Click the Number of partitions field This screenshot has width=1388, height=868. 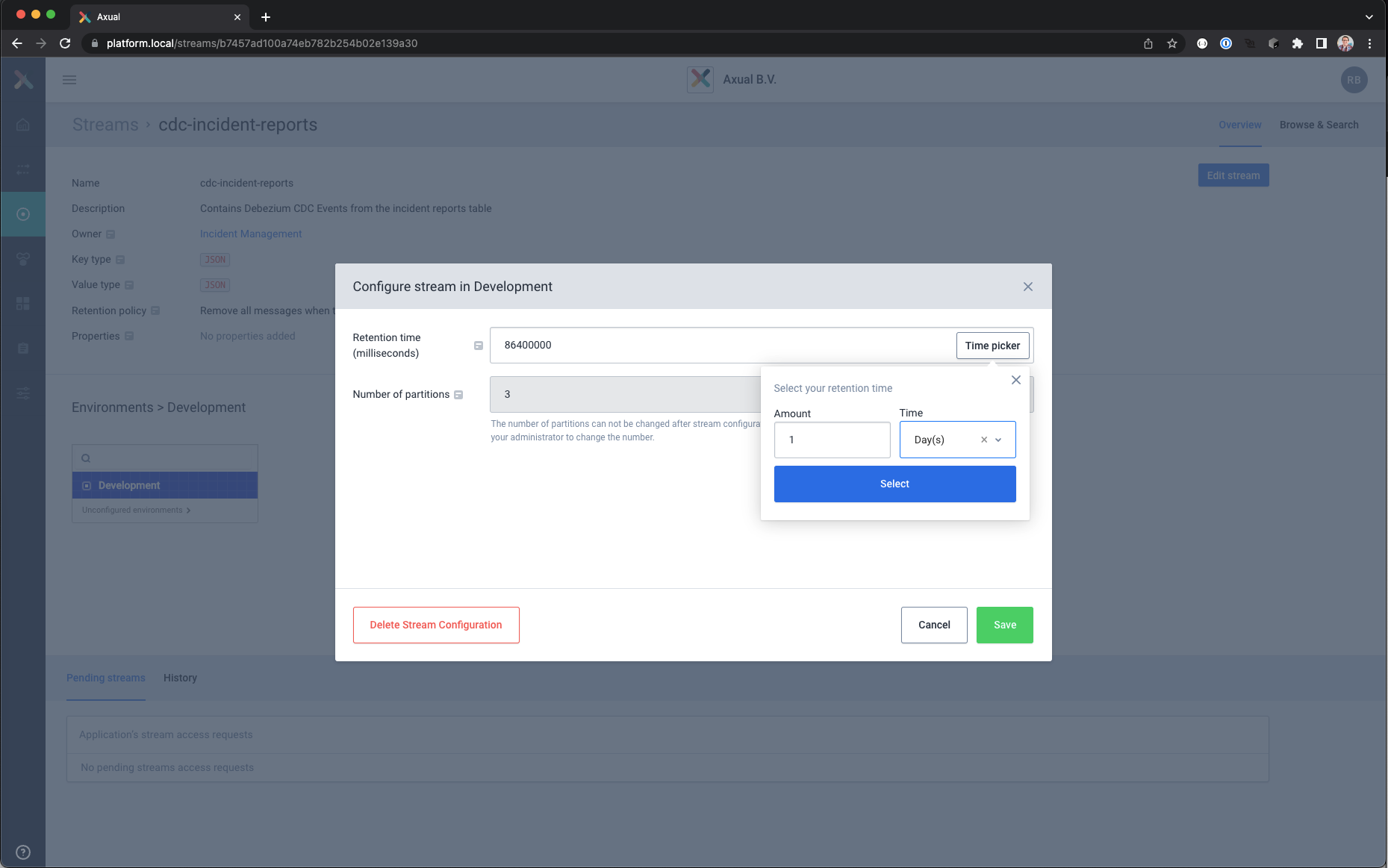pyautogui.click(x=625, y=394)
